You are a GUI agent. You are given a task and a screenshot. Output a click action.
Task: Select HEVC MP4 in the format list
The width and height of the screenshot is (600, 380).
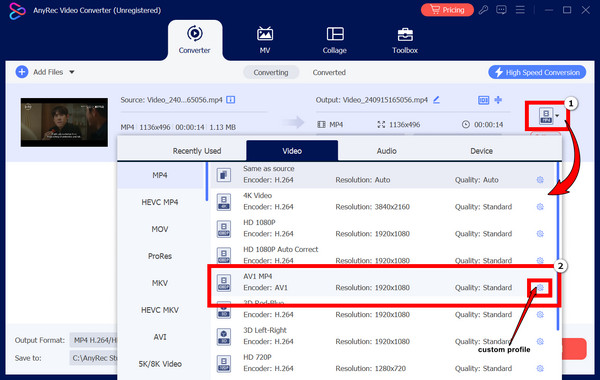pyautogui.click(x=160, y=202)
